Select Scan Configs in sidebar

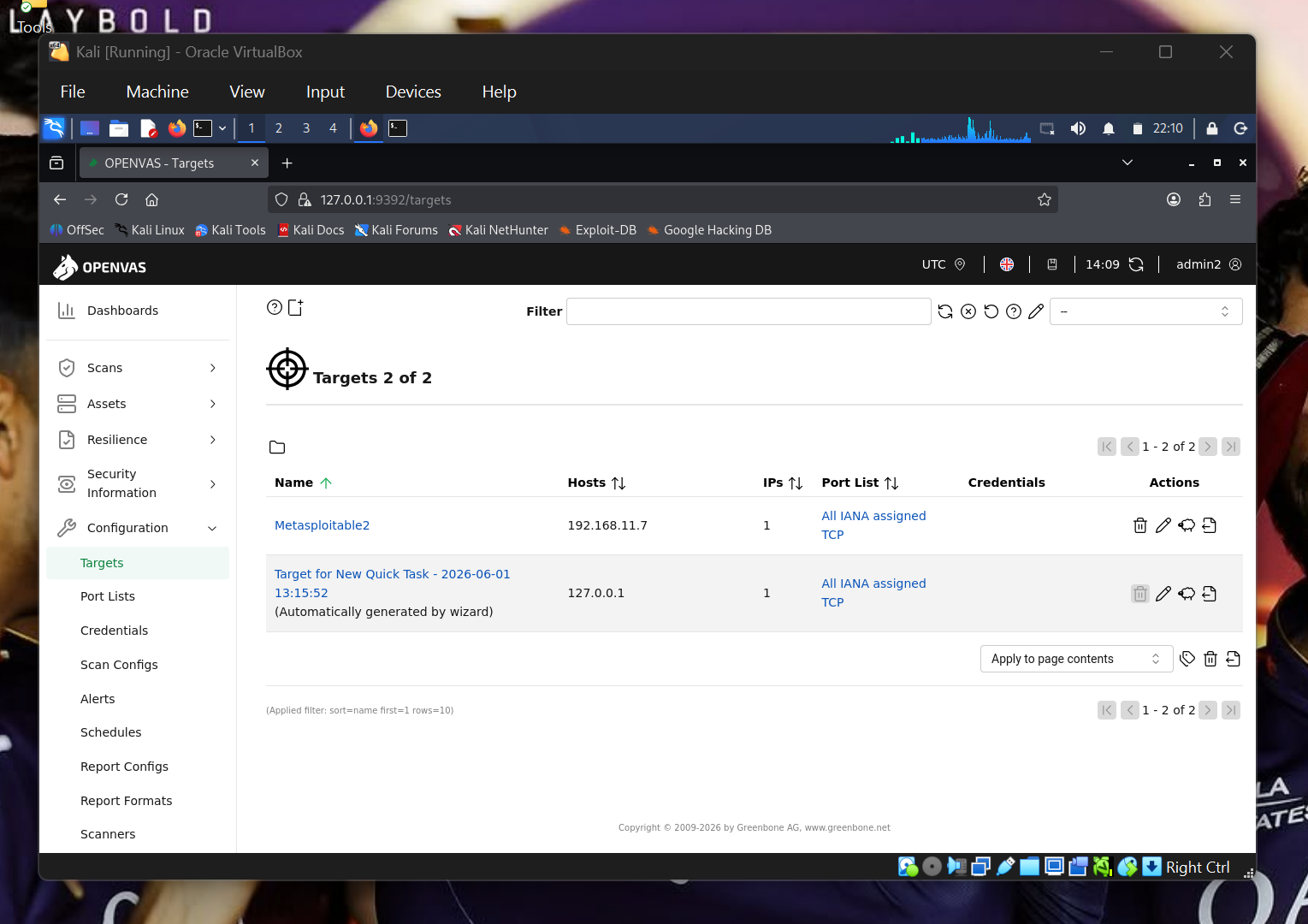[x=119, y=665]
